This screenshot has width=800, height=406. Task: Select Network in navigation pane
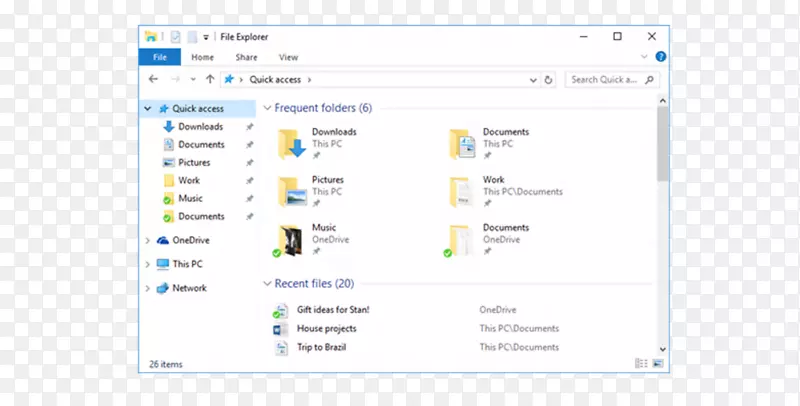pos(189,288)
